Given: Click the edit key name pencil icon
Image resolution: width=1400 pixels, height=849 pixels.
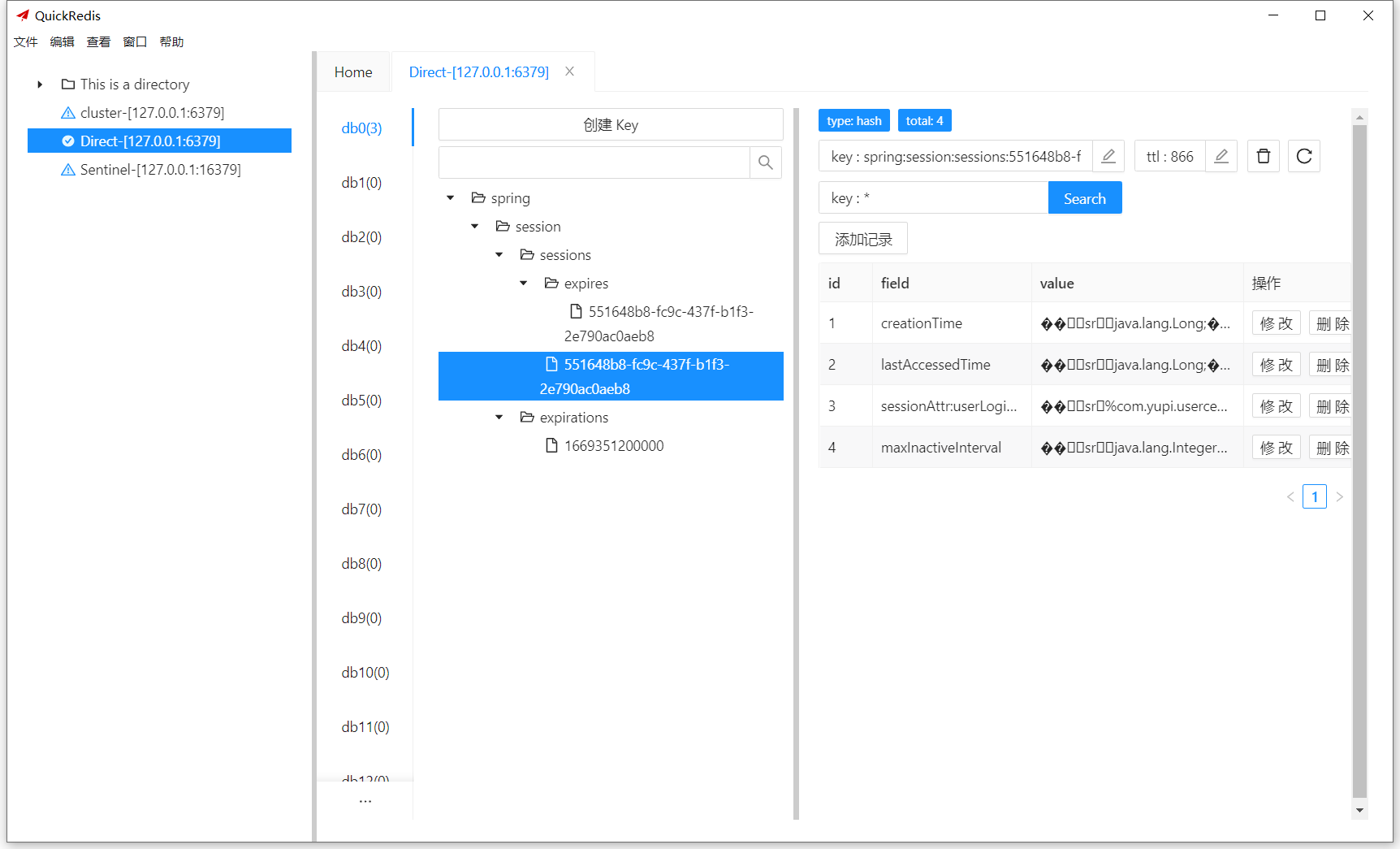Looking at the screenshot, I should [x=1108, y=156].
